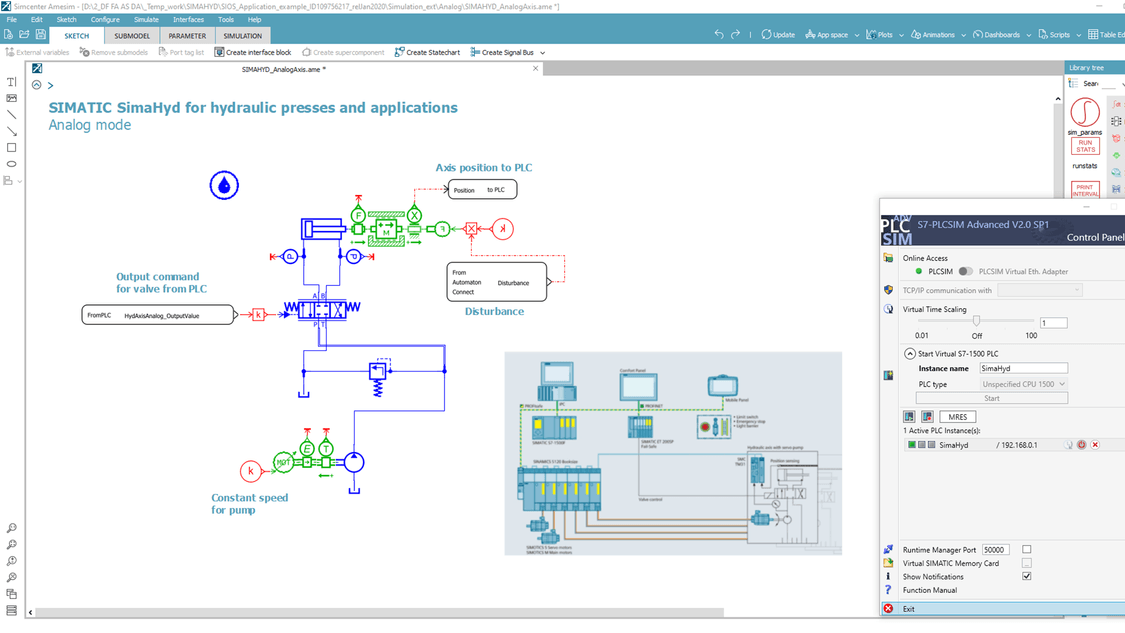
Task: Select the Text annotation tool
Action: point(11,82)
